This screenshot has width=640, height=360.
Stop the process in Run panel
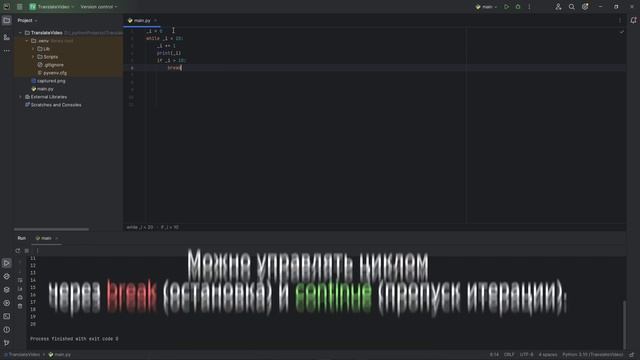tap(27, 251)
